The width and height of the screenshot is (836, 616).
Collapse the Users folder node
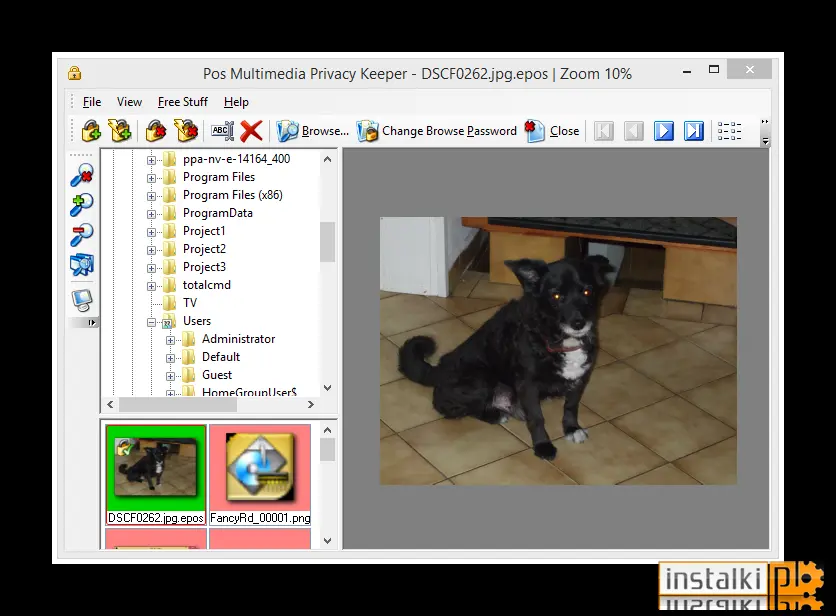[x=151, y=322]
